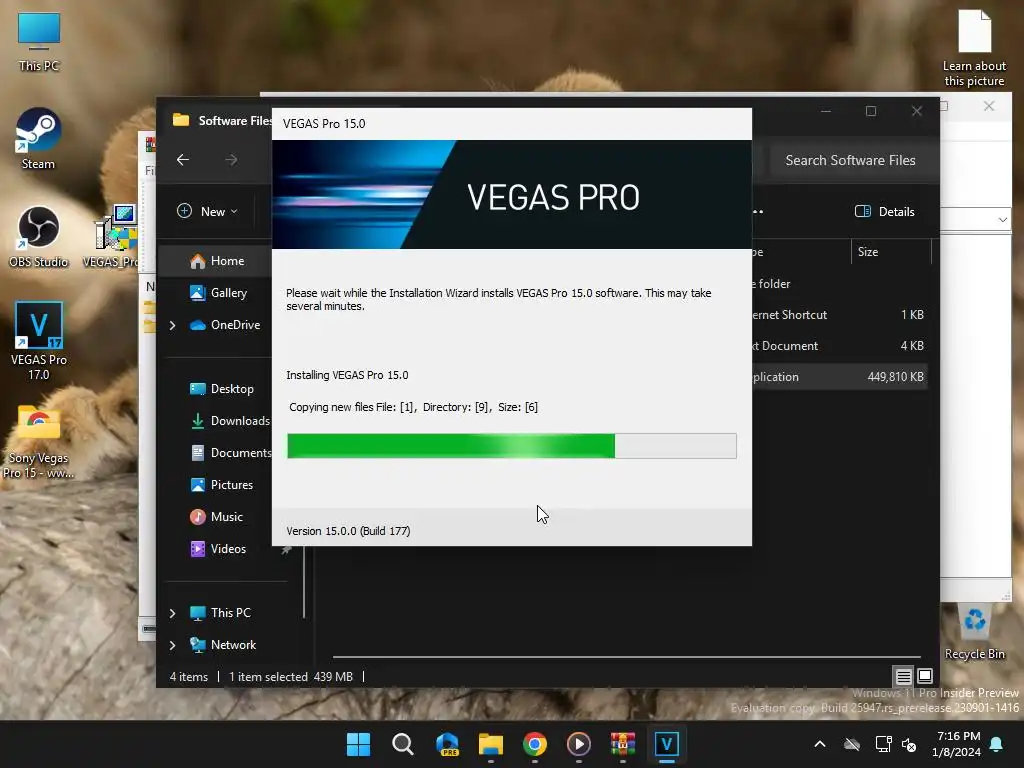Expand the This PC tree node

coord(172,613)
